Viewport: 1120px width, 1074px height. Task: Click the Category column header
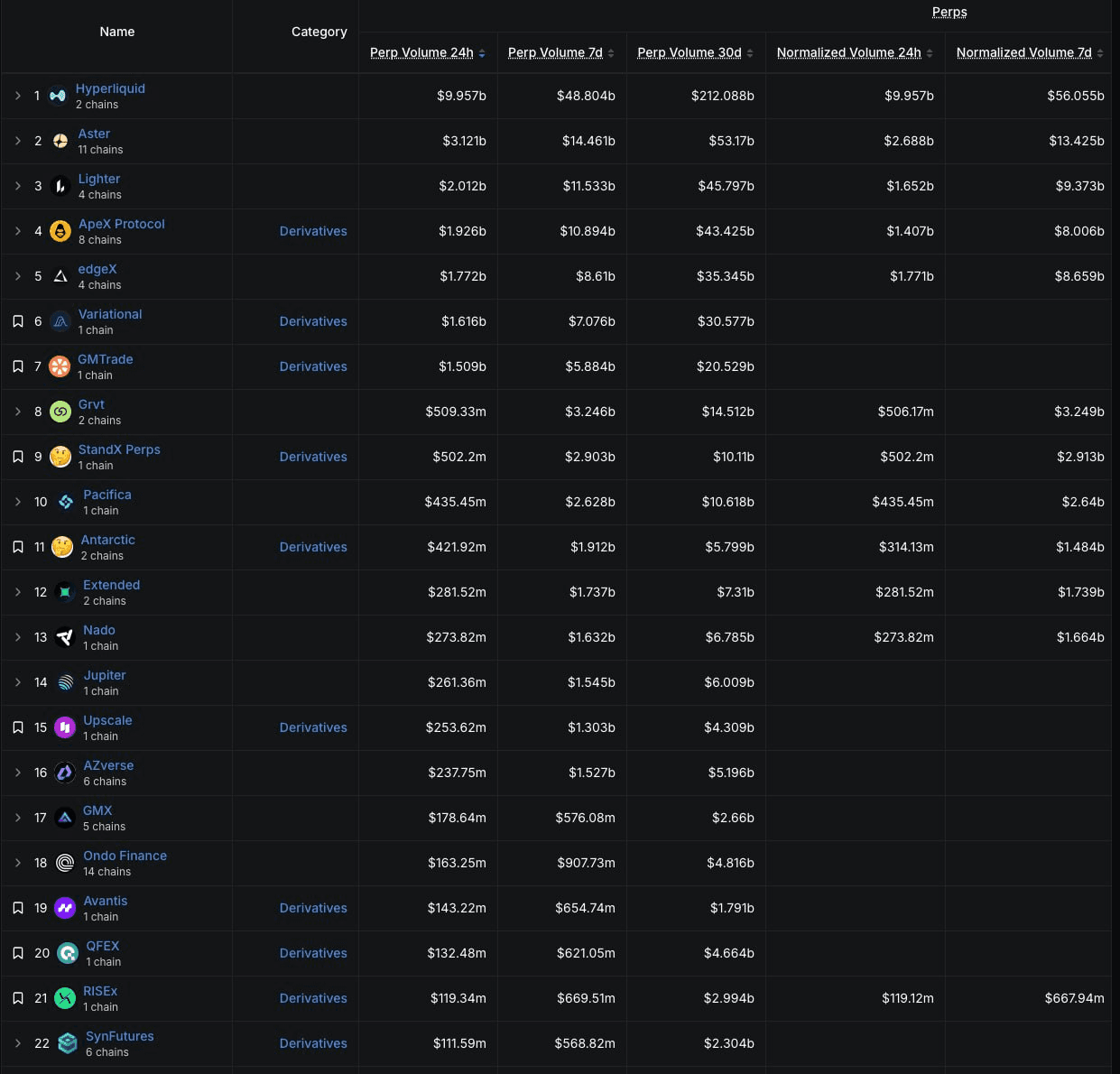319,32
